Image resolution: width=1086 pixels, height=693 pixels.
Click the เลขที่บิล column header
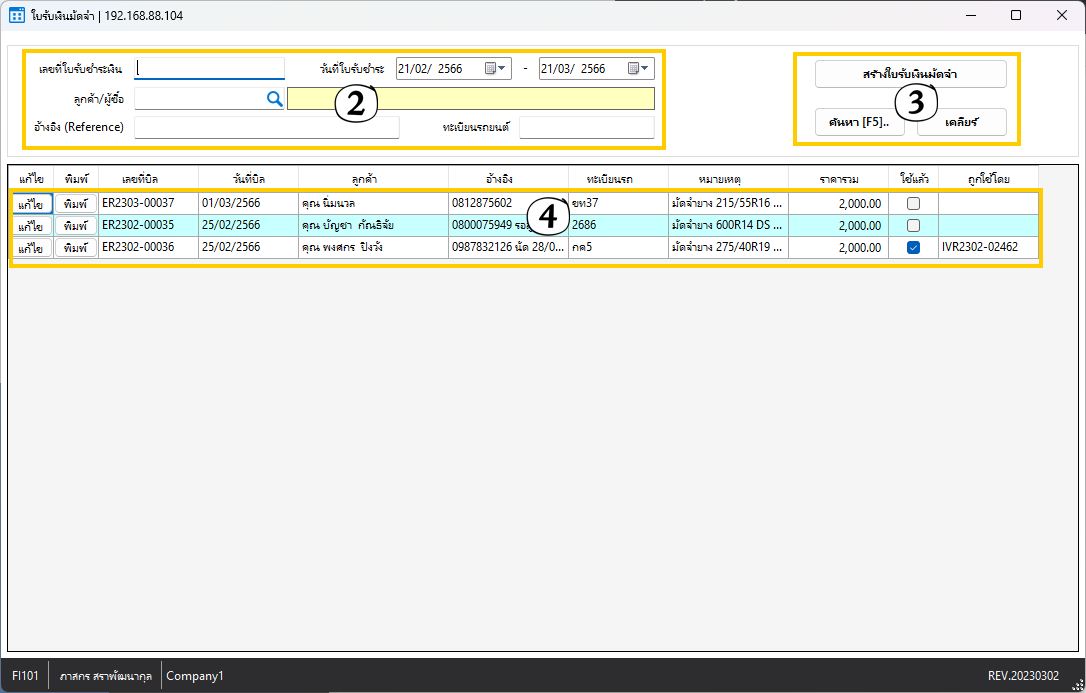148,178
